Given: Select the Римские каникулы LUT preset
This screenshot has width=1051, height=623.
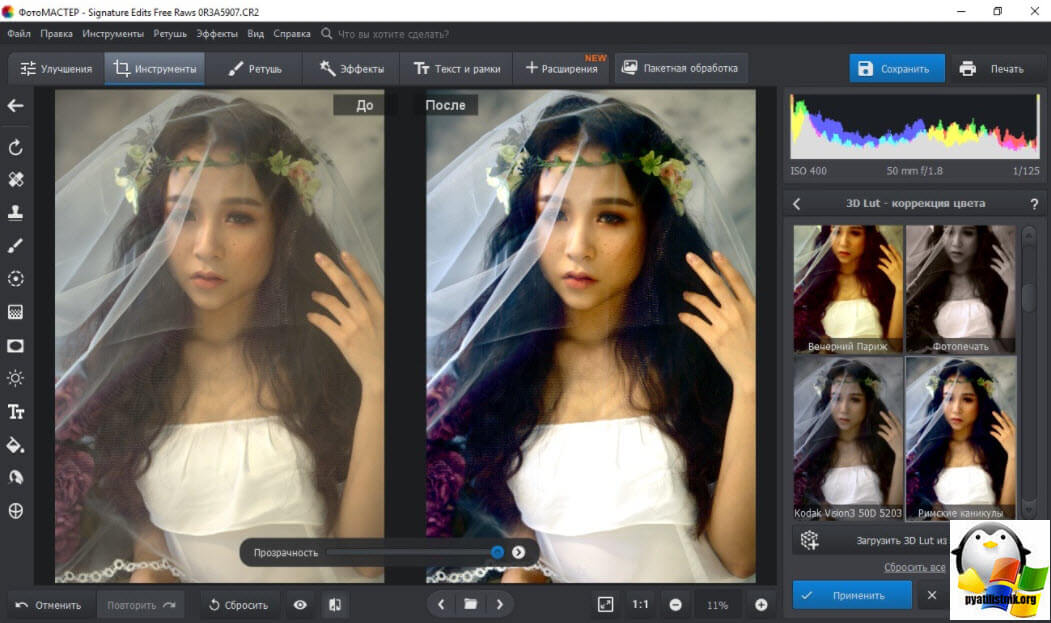Looking at the screenshot, I should [x=961, y=438].
